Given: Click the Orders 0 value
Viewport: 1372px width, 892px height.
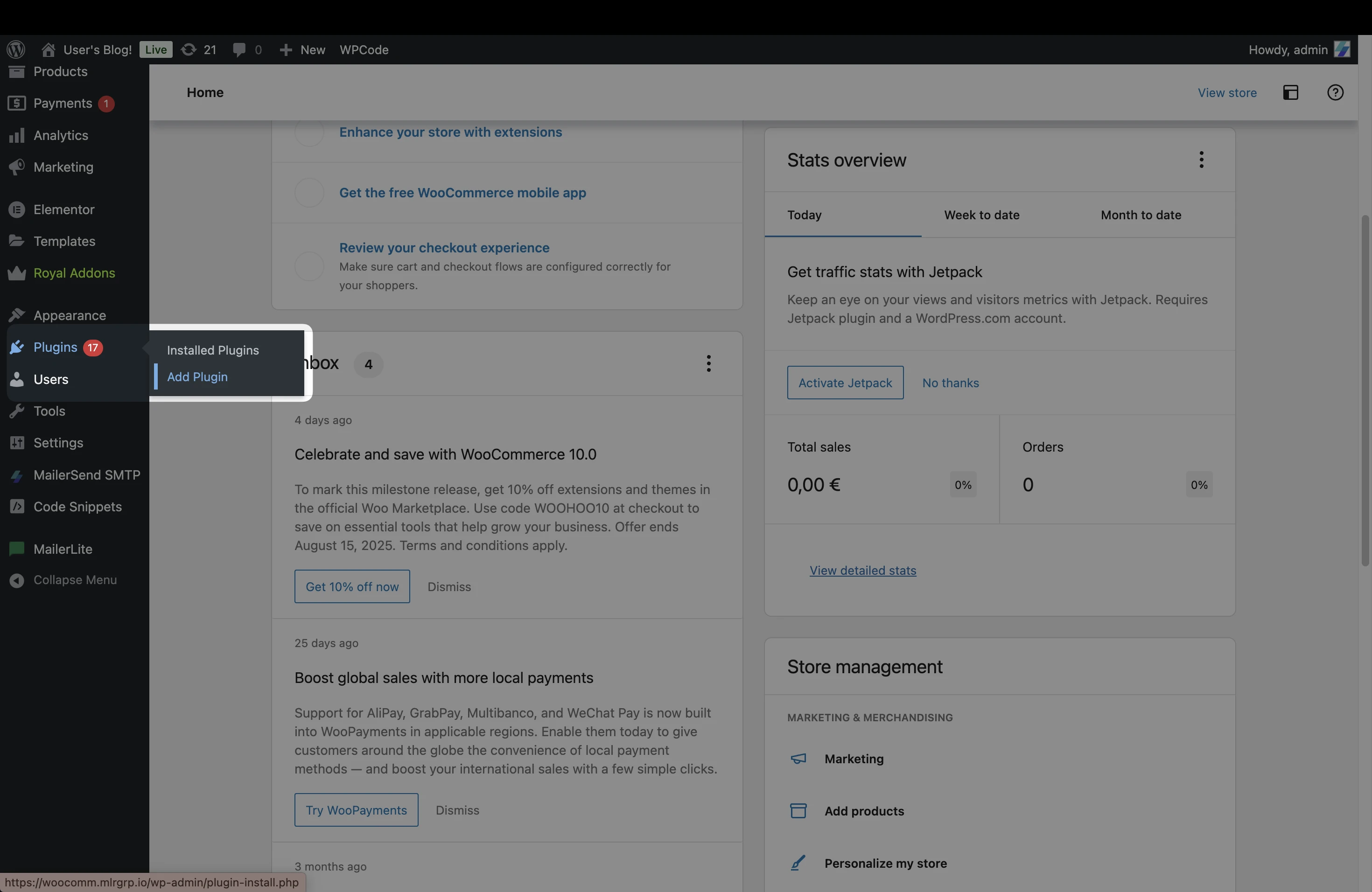Looking at the screenshot, I should (1028, 485).
